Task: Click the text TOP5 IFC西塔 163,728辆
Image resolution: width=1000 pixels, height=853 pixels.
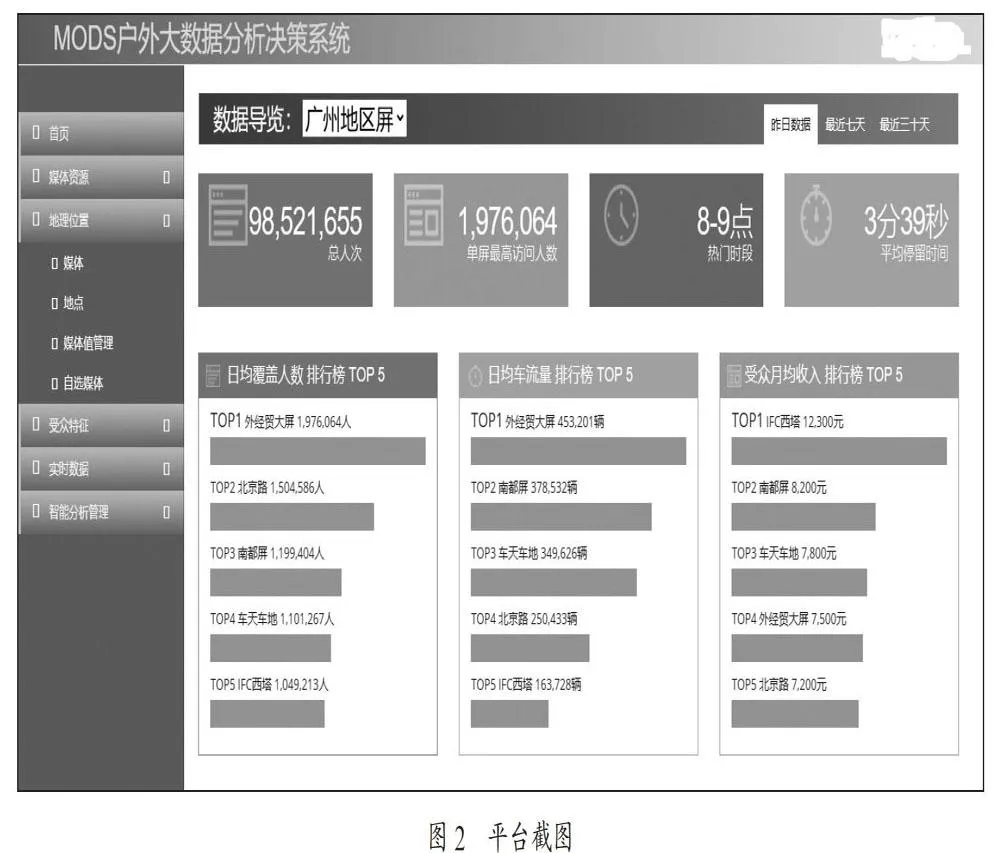Action: [x=526, y=684]
